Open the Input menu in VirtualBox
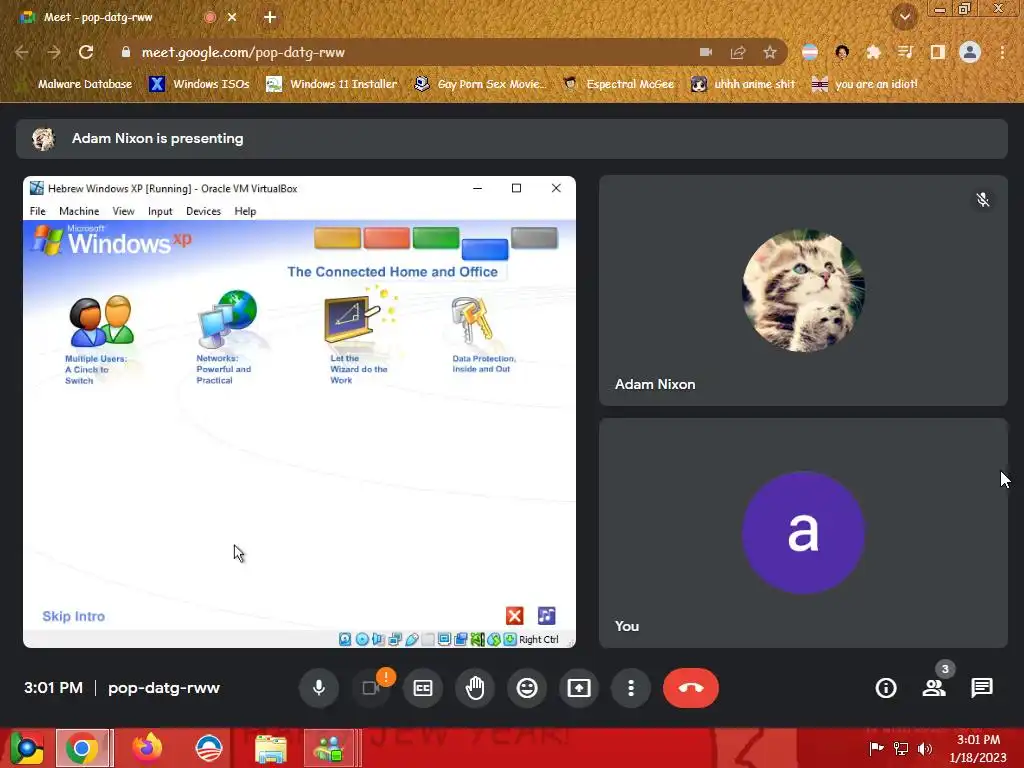 click(x=160, y=211)
